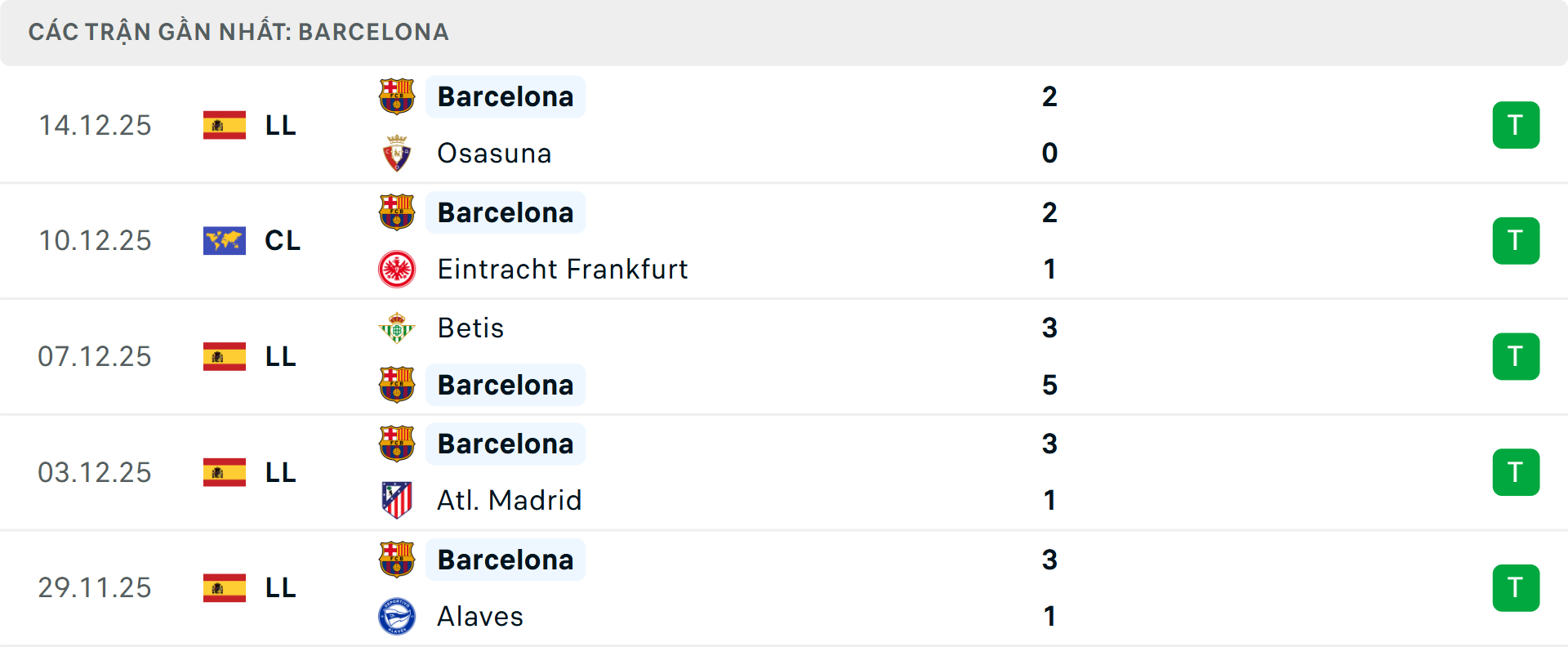Screen dimensions: 1568x647
Task: Open the highlighted Barcelona link in the Atl. Madrid row
Action: click(x=506, y=444)
